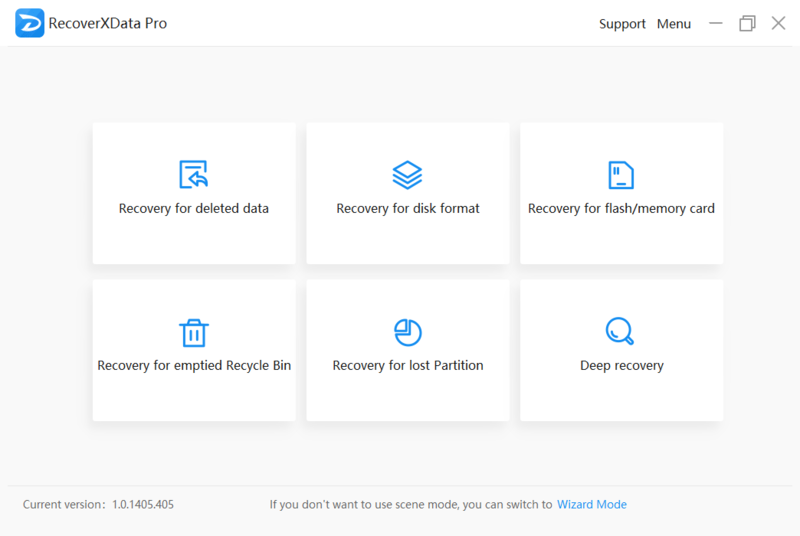The width and height of the screenshot is (800, 536).
Task: Pick 'Recovery for flash/memory card' label
Action: pyautogui.click(x=621, y=209)
